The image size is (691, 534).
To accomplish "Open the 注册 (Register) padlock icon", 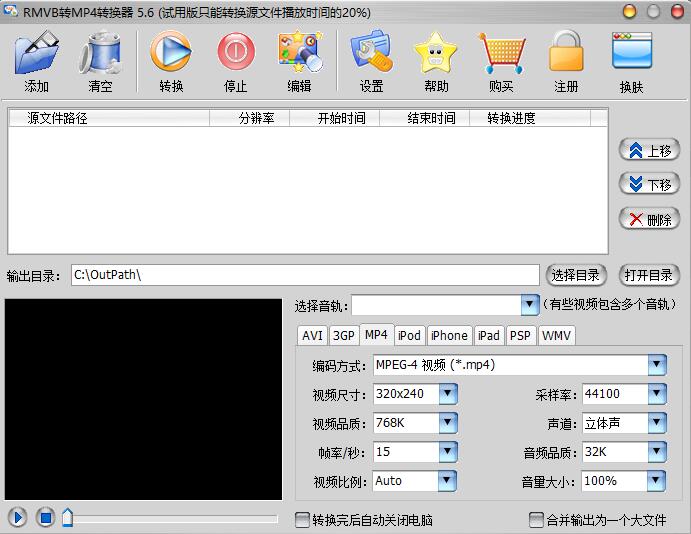I will (566, 54).
